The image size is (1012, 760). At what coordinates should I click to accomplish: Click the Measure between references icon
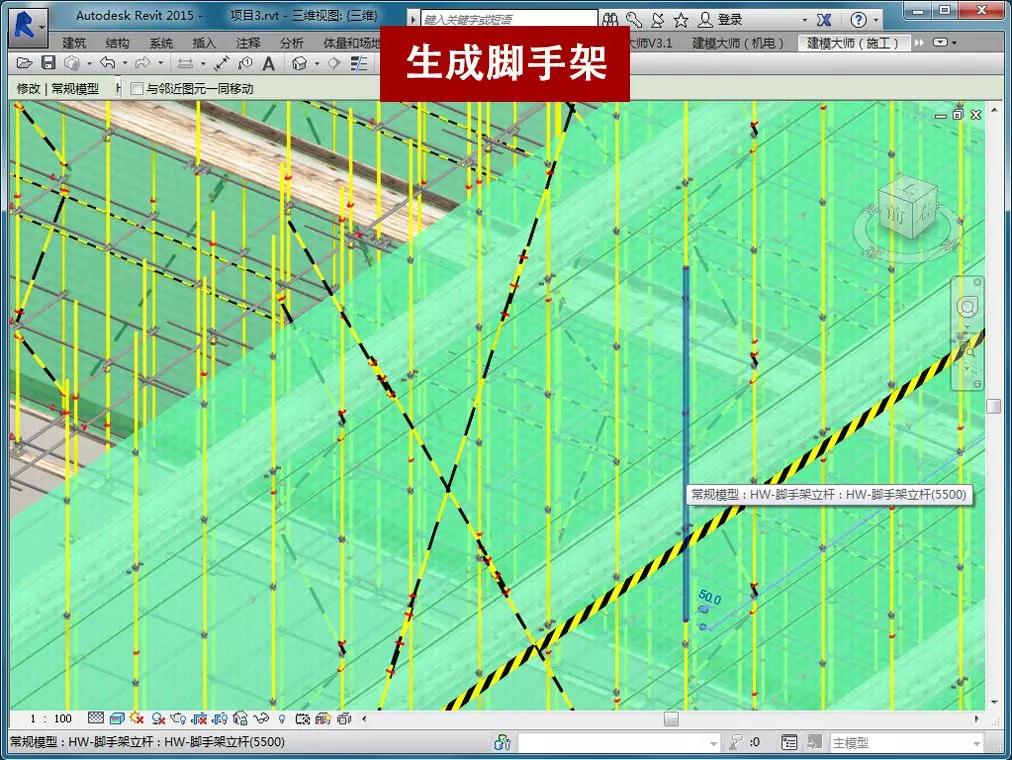tap(185, 63)
